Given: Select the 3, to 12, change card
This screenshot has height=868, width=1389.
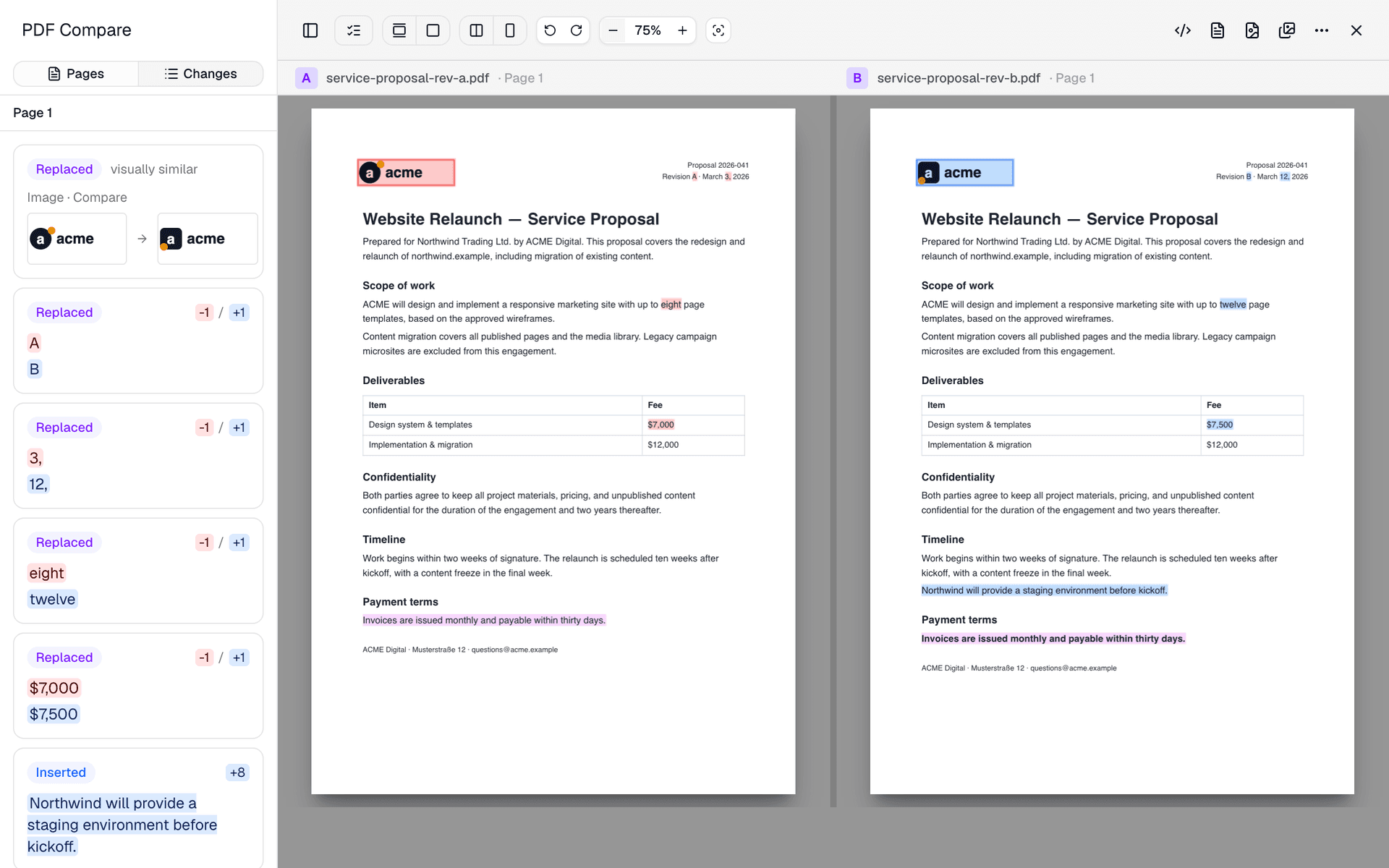Looking at the screenshot, I should tap(138, 456).
